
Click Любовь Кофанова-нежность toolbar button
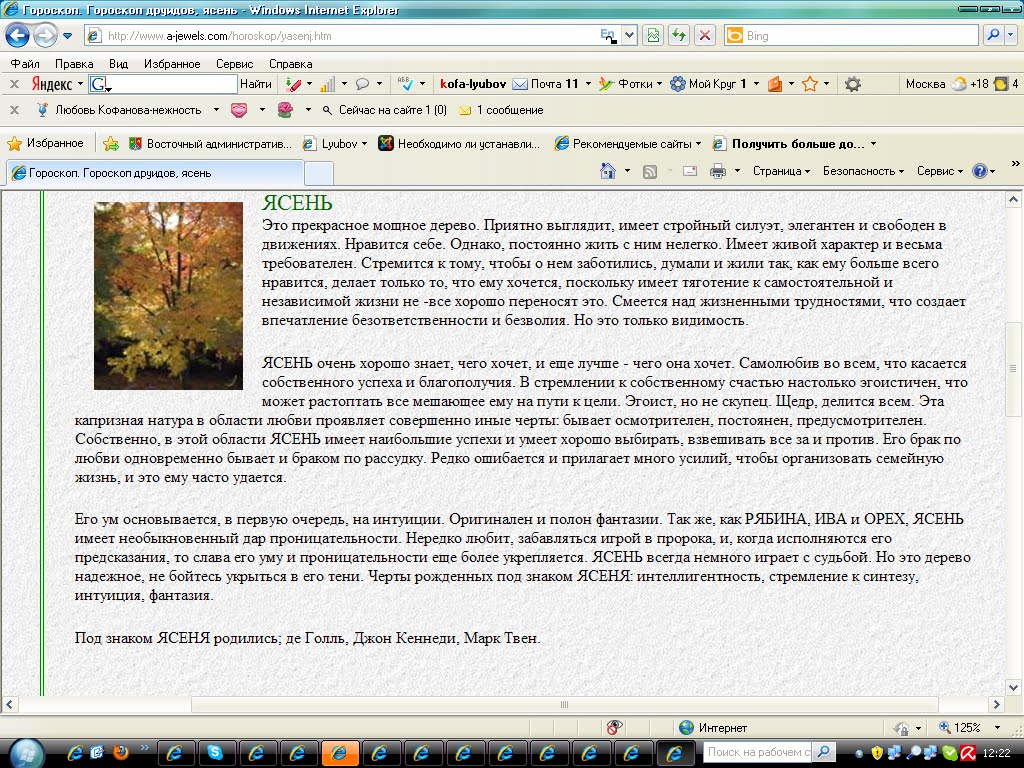click(x=119, y=110)
